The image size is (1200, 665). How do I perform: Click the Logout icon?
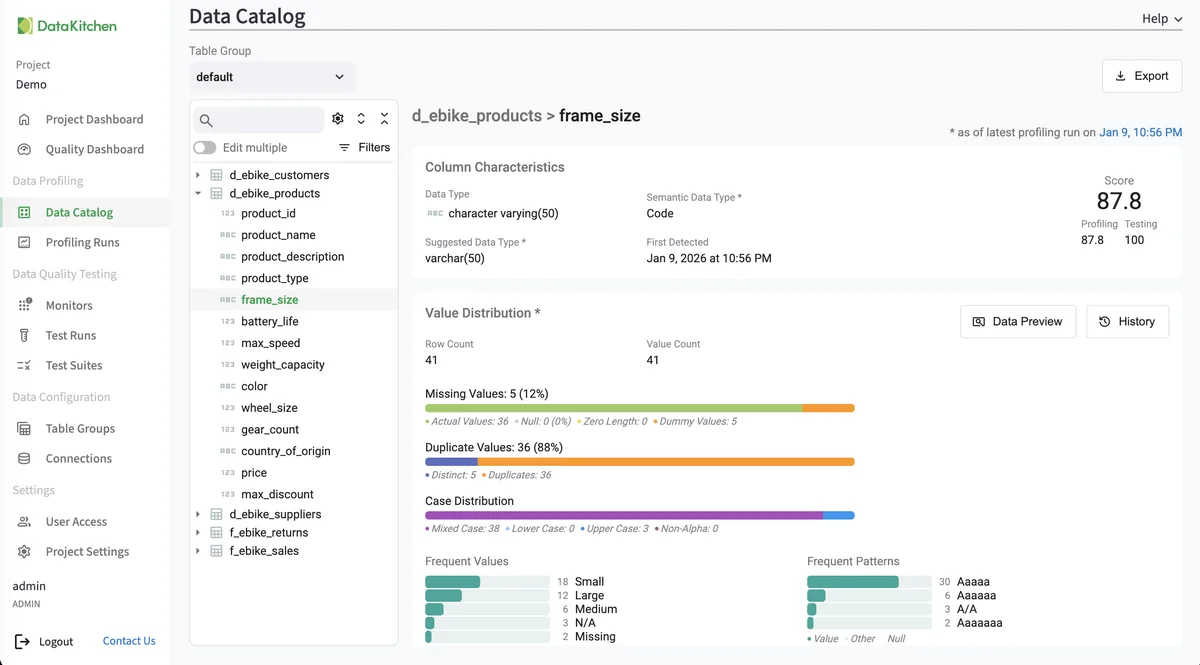22,641
